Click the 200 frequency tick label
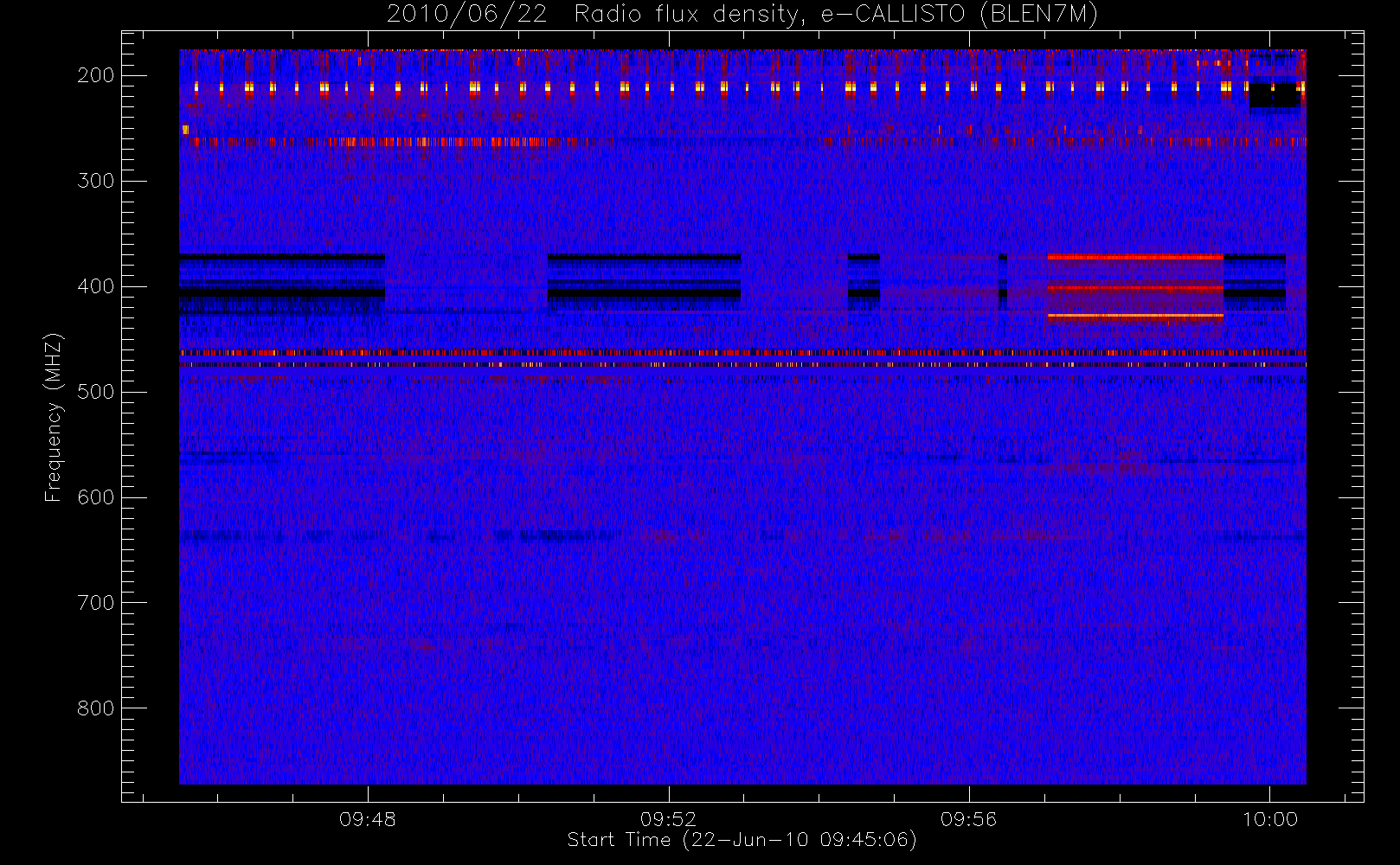The width and height of the screenshot is (1400, 865). [96, 75]
